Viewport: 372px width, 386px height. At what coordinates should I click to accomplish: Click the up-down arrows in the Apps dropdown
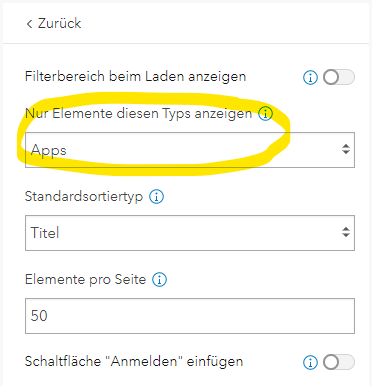click(346, 149)
